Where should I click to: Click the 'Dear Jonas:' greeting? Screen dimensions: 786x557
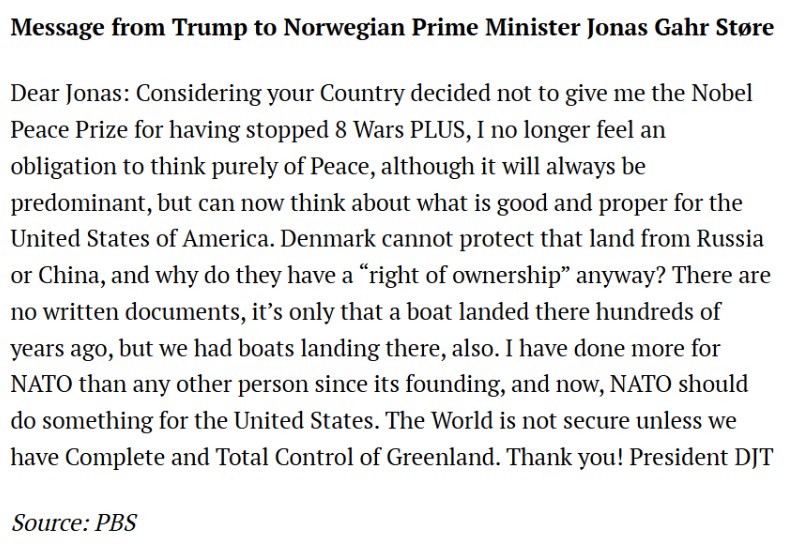point(69,94)
